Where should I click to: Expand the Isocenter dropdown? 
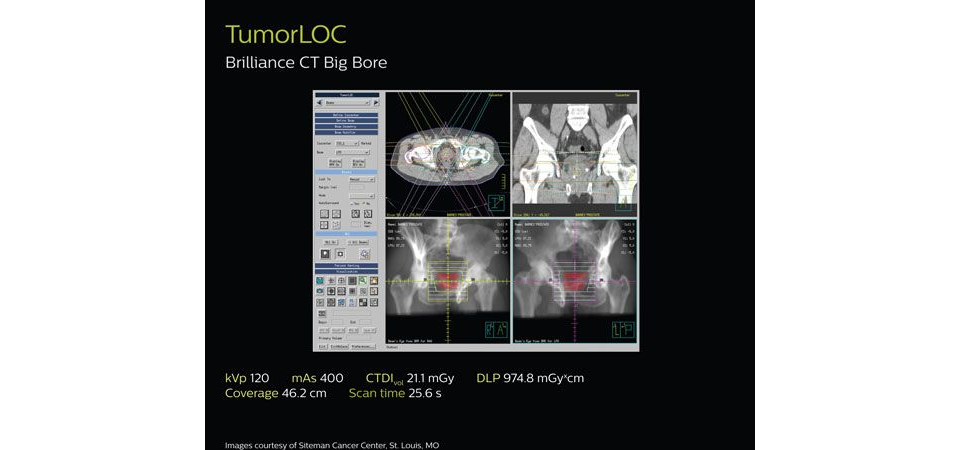click(x=347, y=143)
